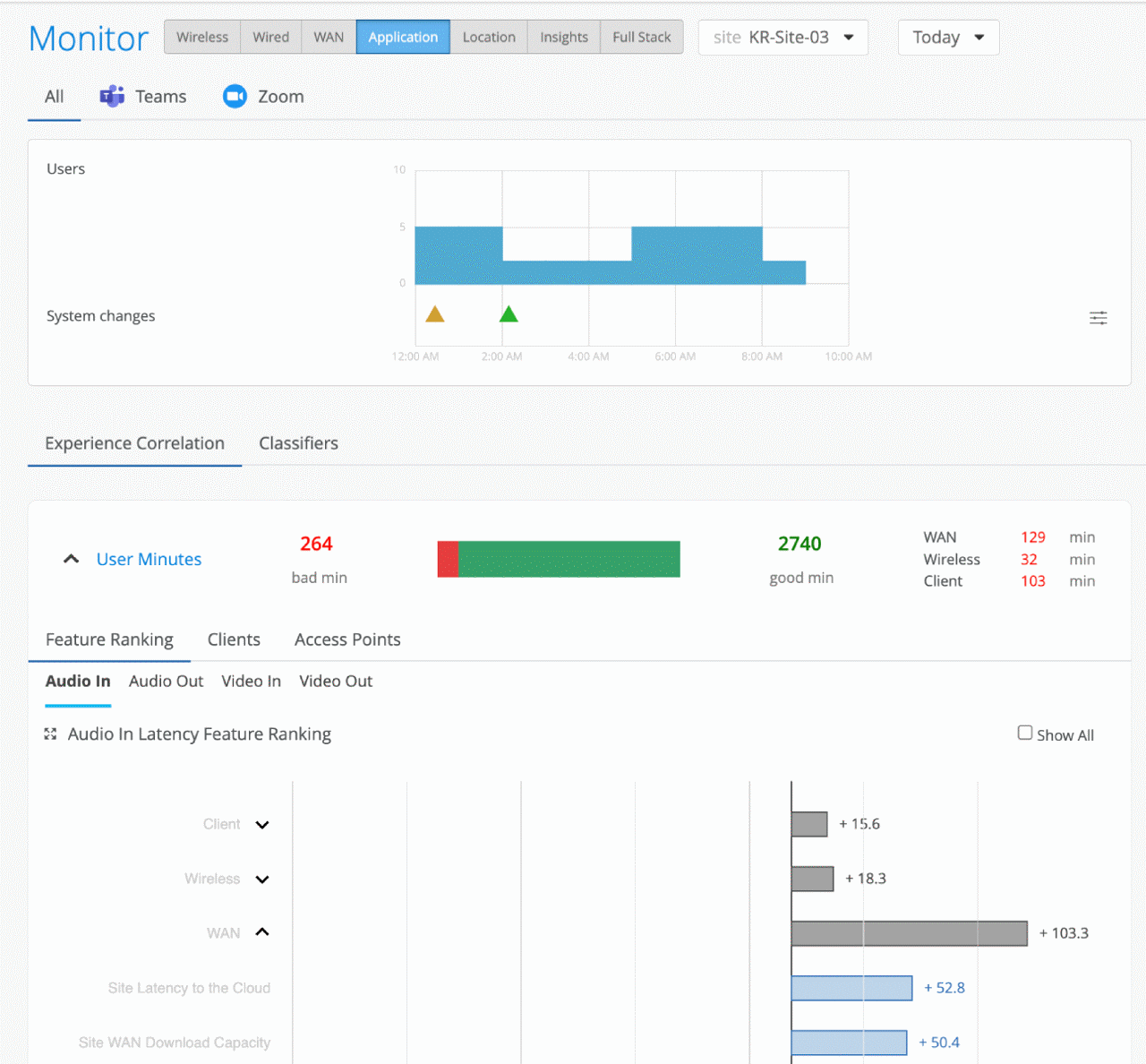Click the yellow system change marker
Viewport: 1146px width, 1064px height.
(435, 313)
